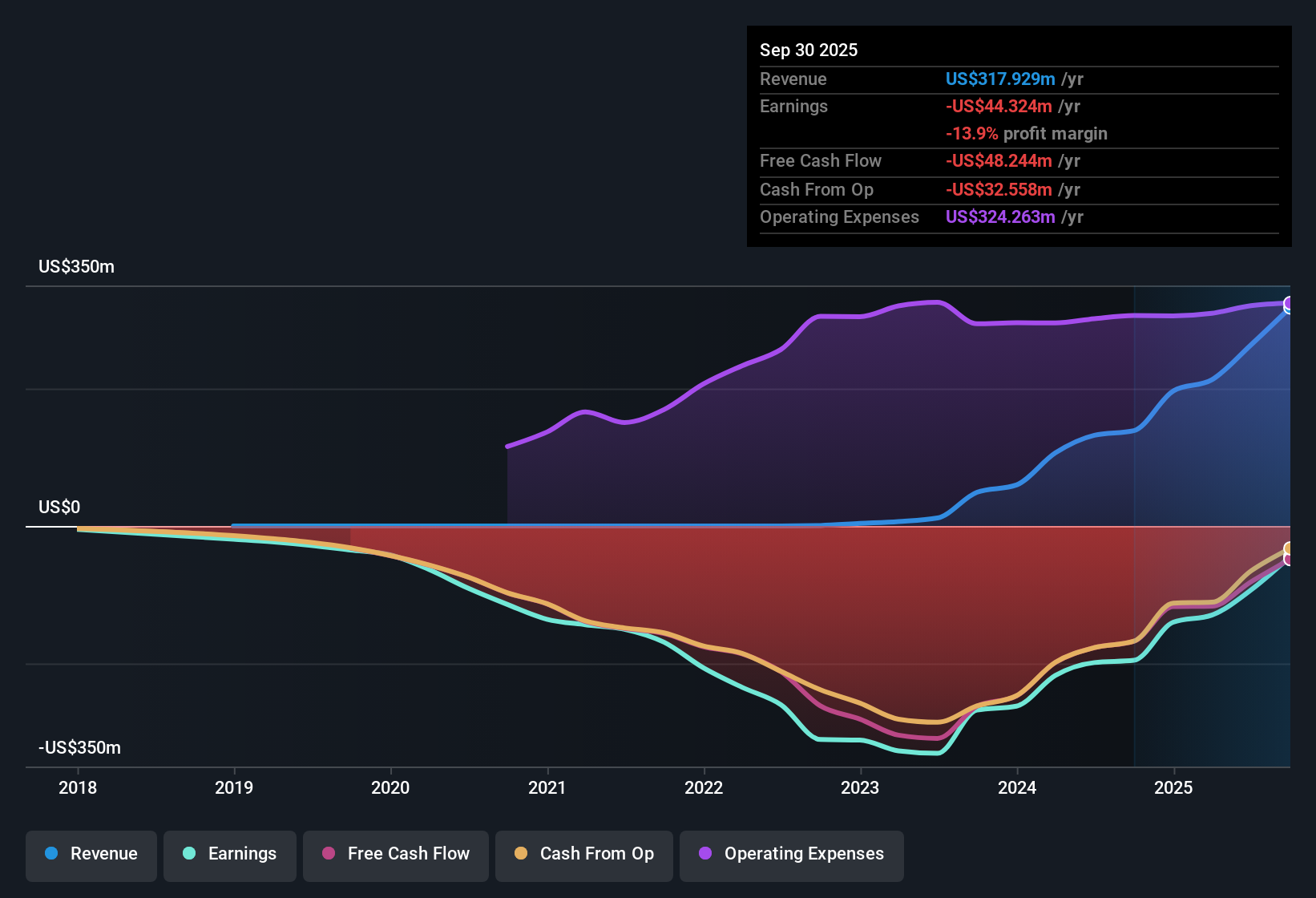Click the US$317.929m Revenue value
Viewport: 1316px width, 898px height.
click(1000, 79)
